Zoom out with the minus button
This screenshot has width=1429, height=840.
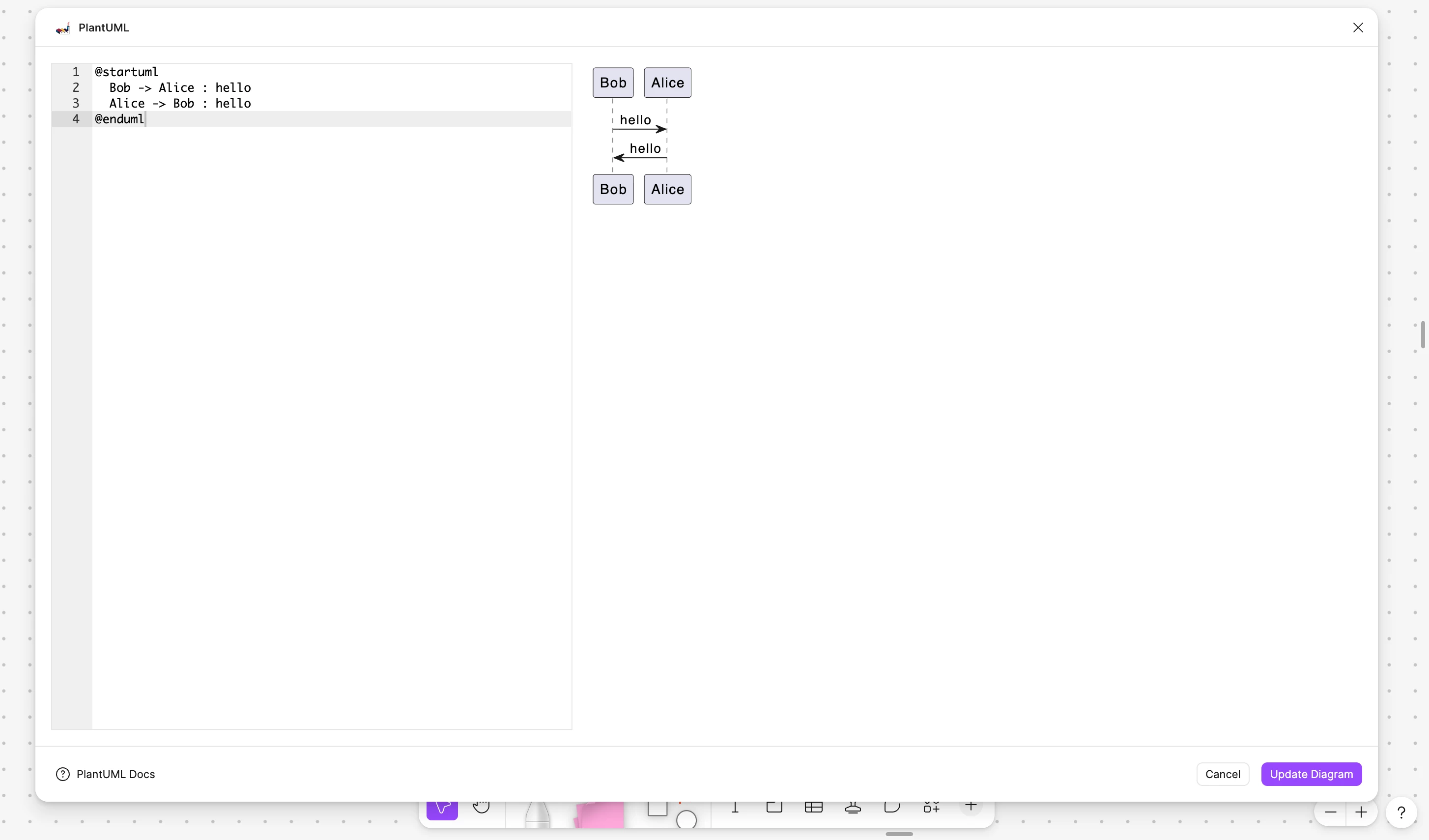tap(1330, 813)
